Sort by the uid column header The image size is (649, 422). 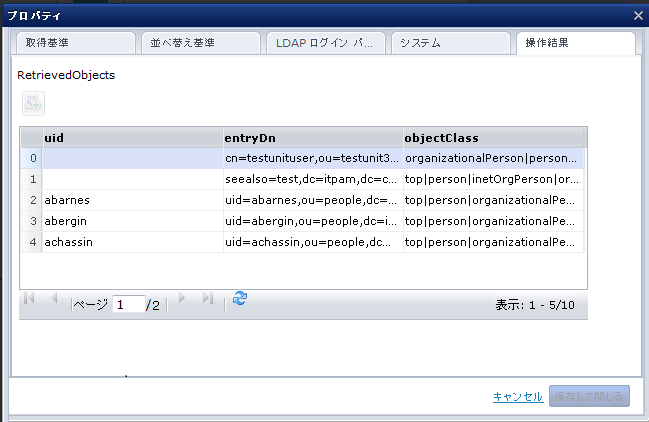132,138
